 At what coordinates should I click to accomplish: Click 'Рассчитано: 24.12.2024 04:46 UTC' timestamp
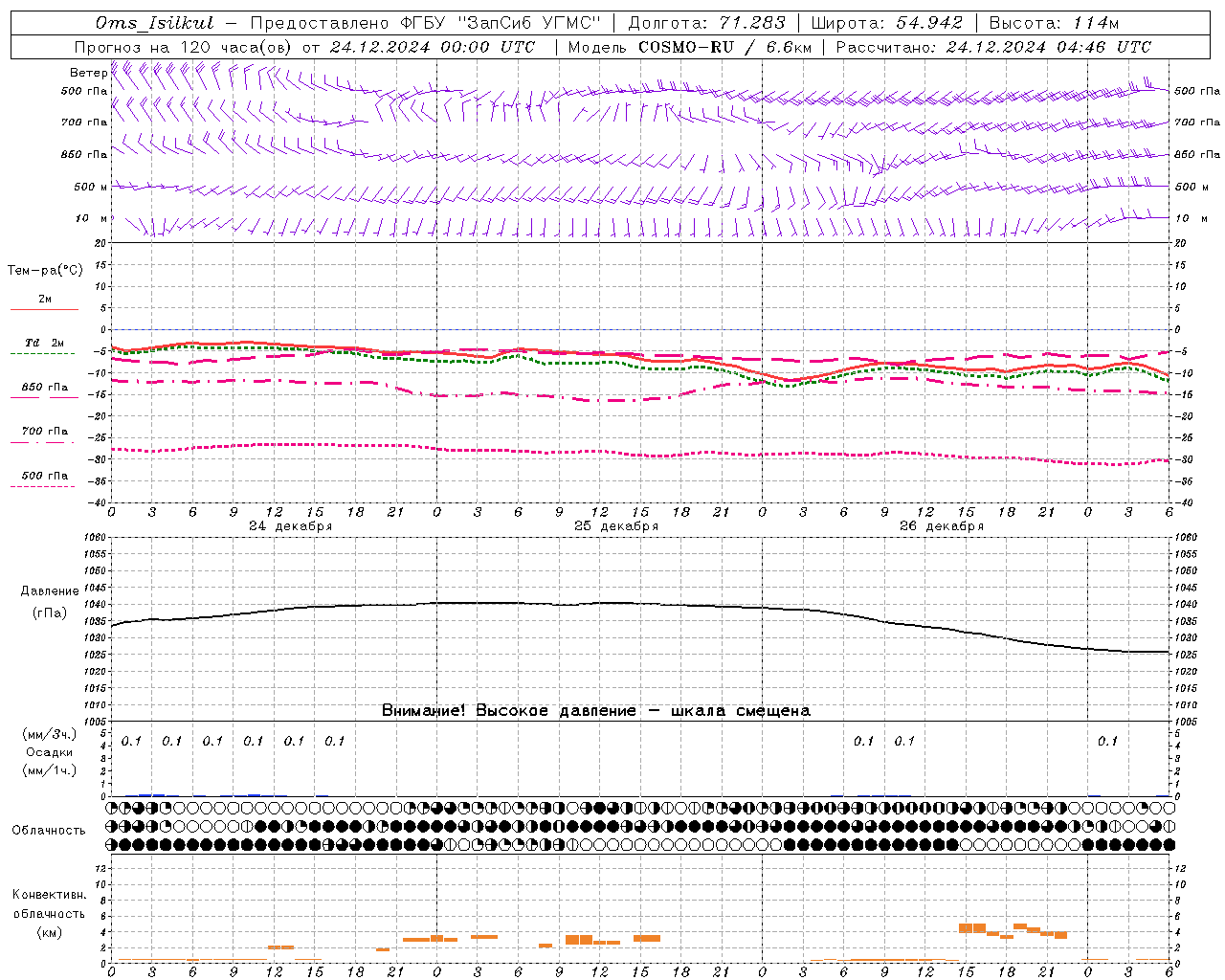tap(993, 47)
